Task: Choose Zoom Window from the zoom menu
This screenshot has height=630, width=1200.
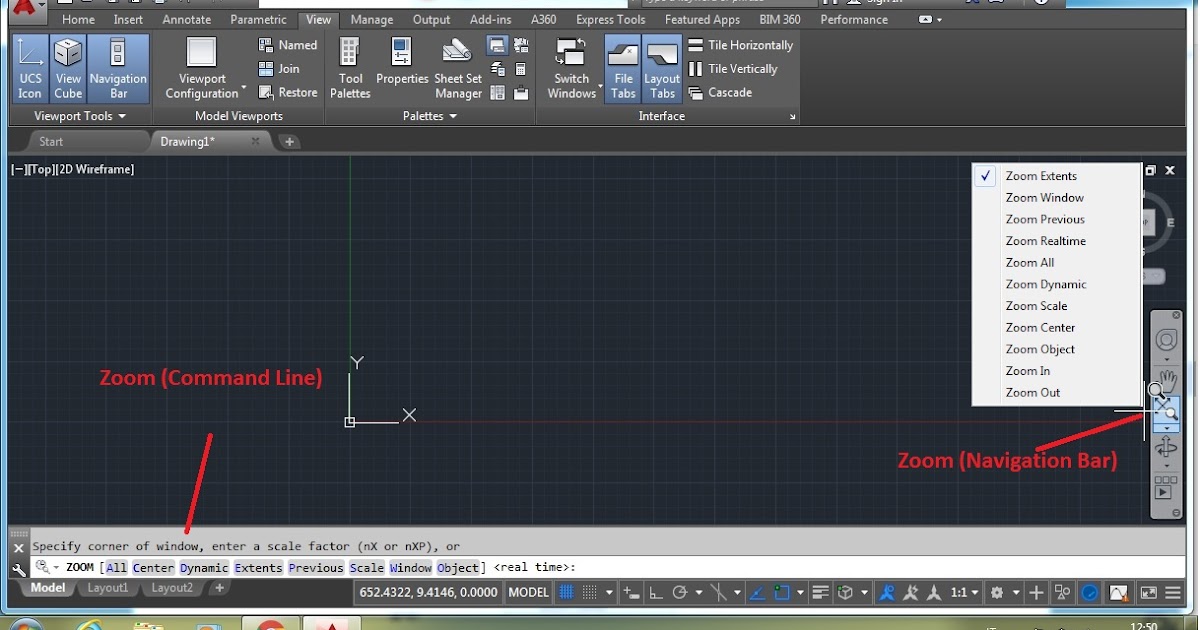Action: click(1044, 197)
